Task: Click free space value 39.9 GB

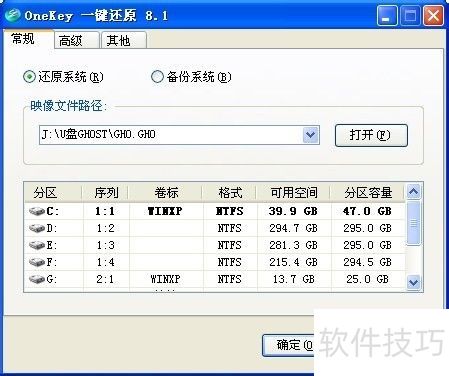Action: click(293, 211)
